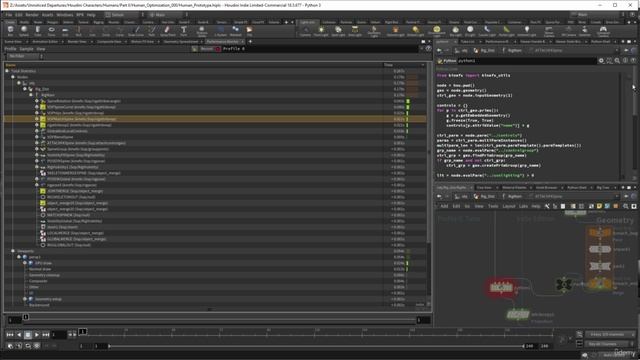Click the python1 red node in network

tap(501, 287)
